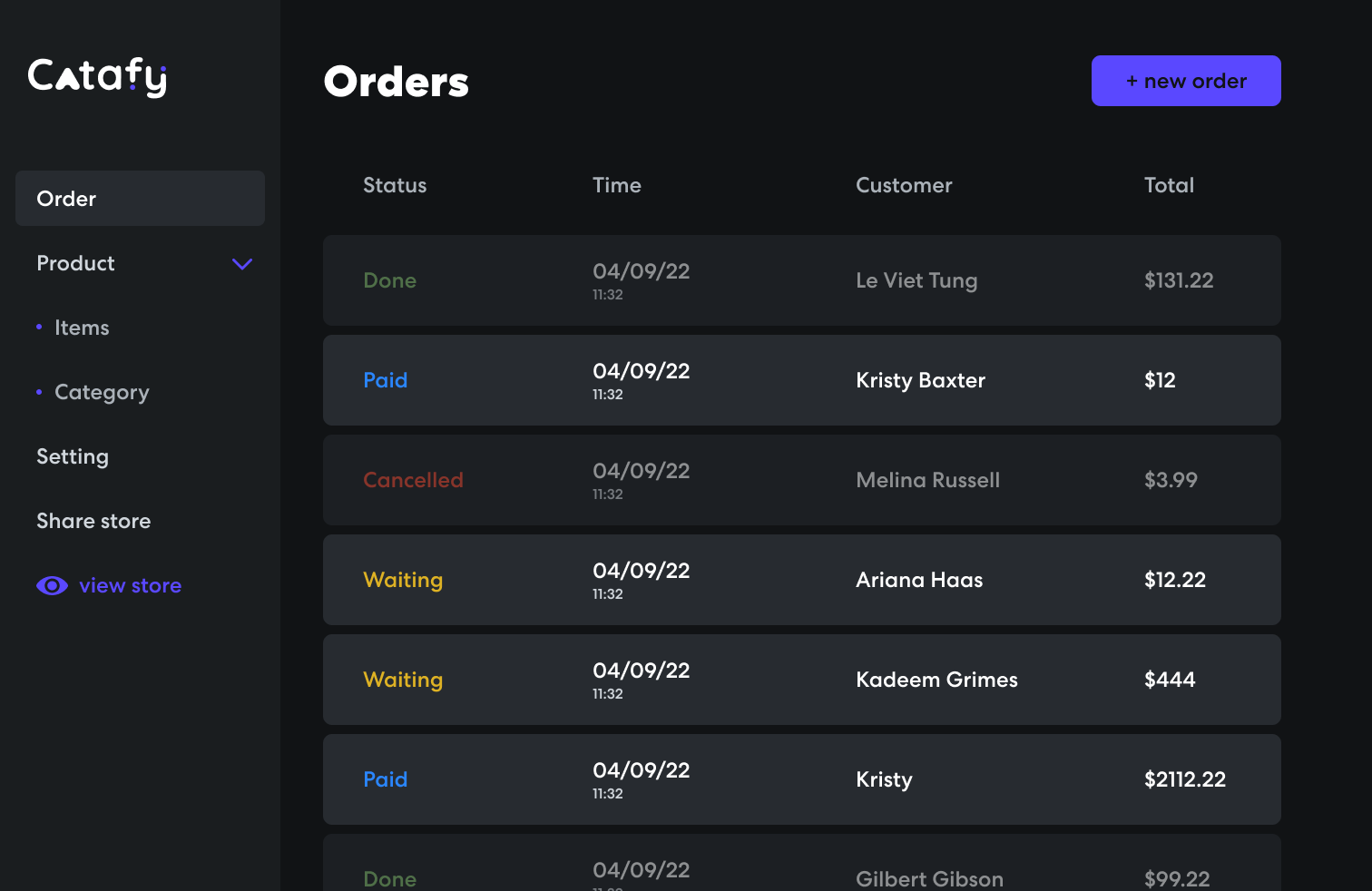Screen dimensions: 1372x891
Task: Open Kristy Baxter's Paid order
Action: coord(801,381)
